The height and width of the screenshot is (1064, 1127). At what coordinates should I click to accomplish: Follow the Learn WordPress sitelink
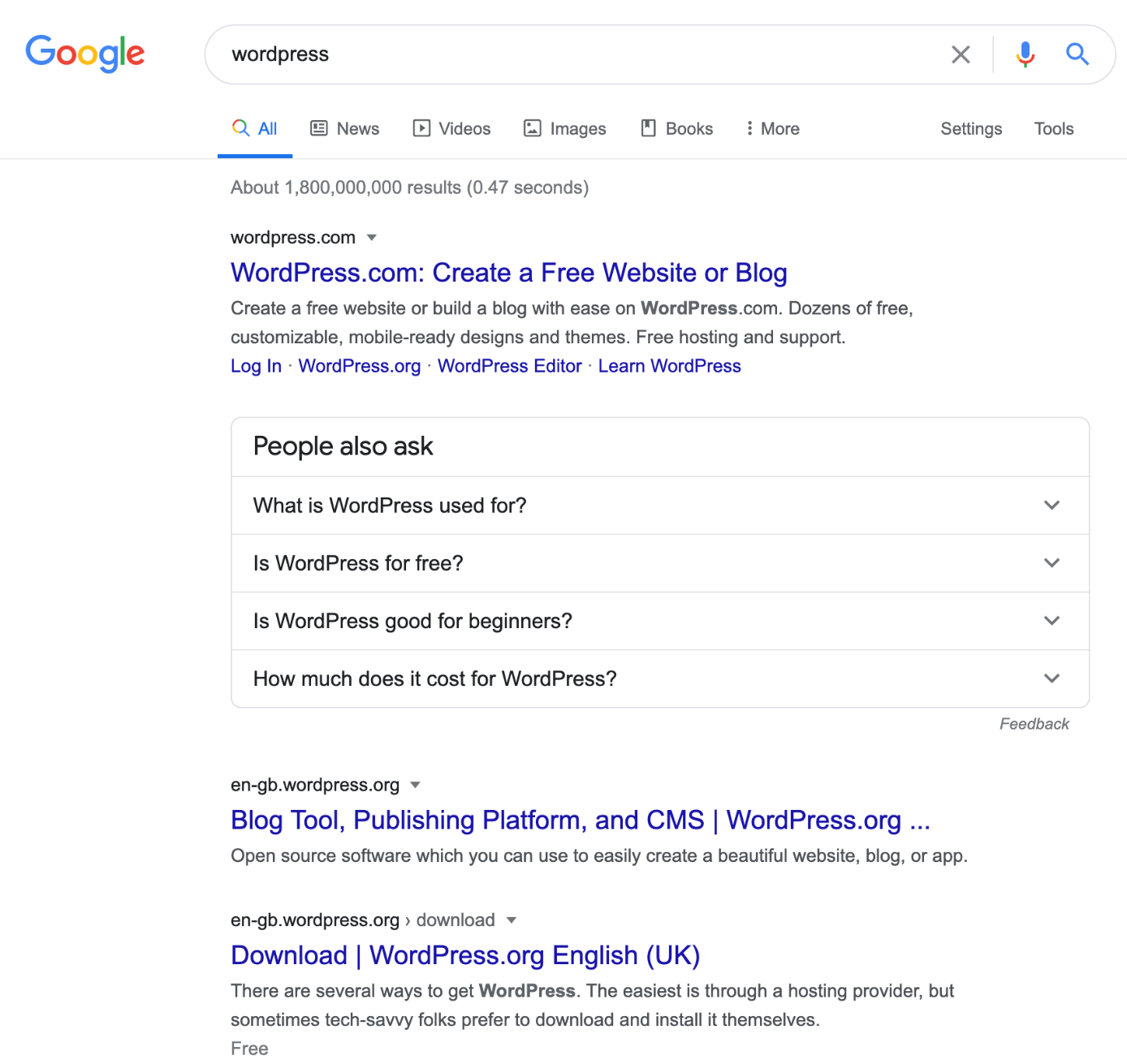point(670,366)
